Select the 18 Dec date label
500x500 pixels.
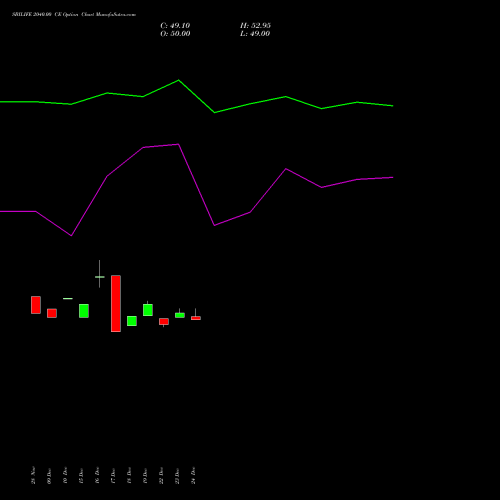point(129,475)
